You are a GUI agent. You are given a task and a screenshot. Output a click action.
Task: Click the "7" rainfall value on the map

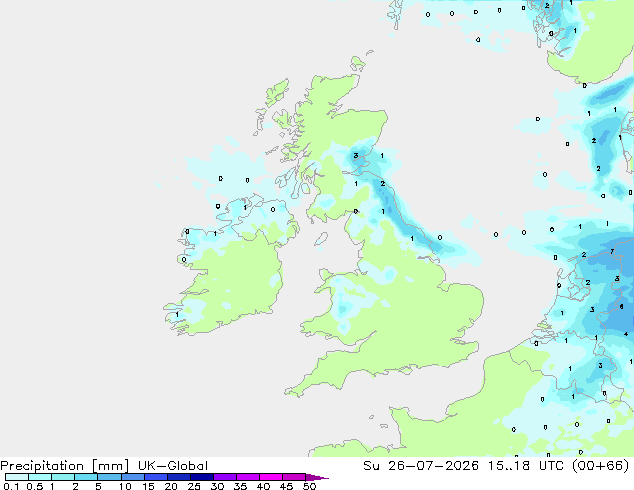pyautogui.click(x=612, y=251)
